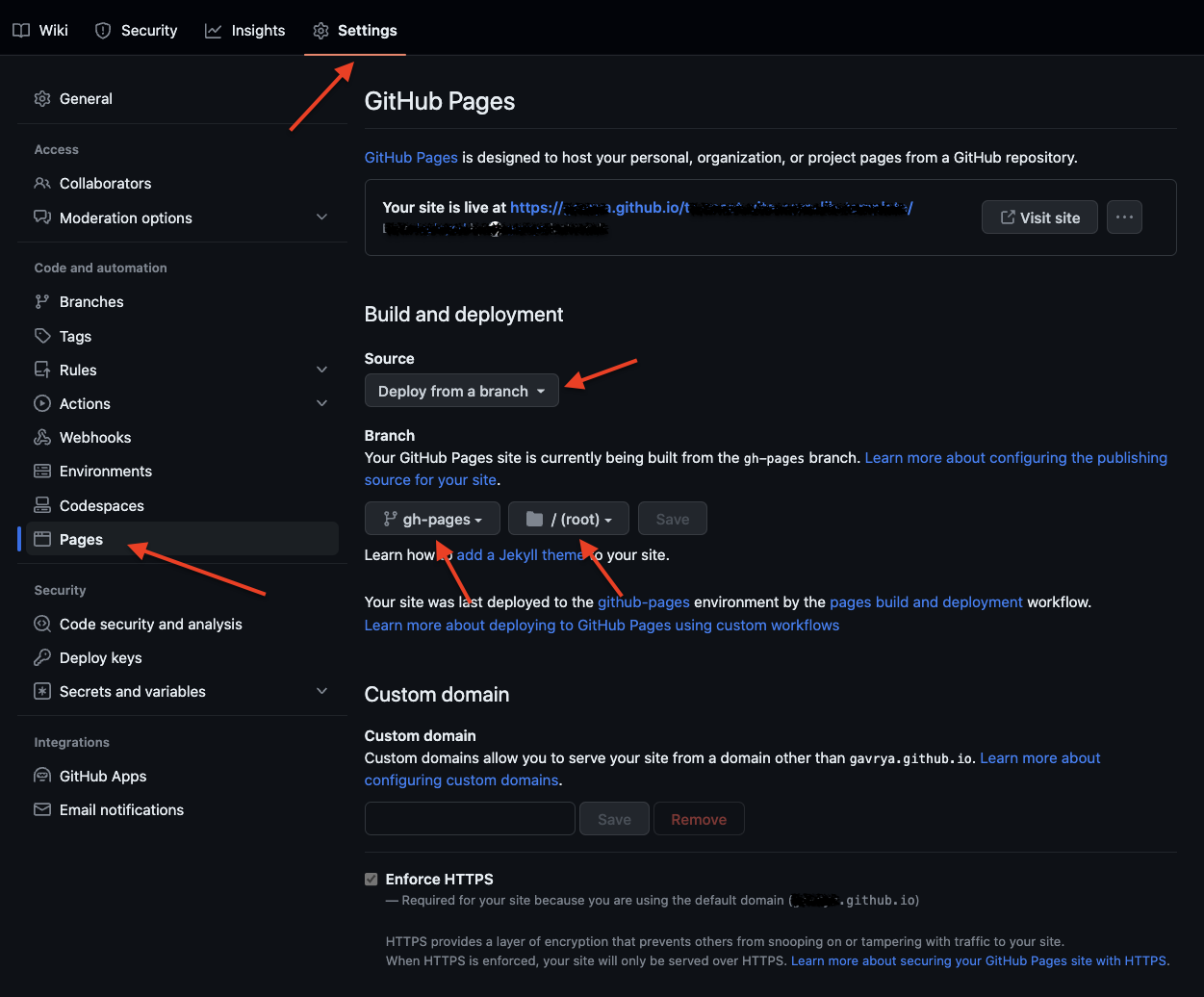Open the github-pages environment link
This screenshot has width=1204, height=997.
[x=644, y=601]
